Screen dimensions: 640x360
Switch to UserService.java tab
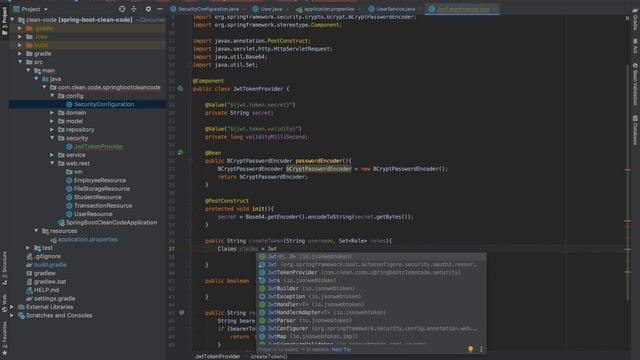pos(395,9)
